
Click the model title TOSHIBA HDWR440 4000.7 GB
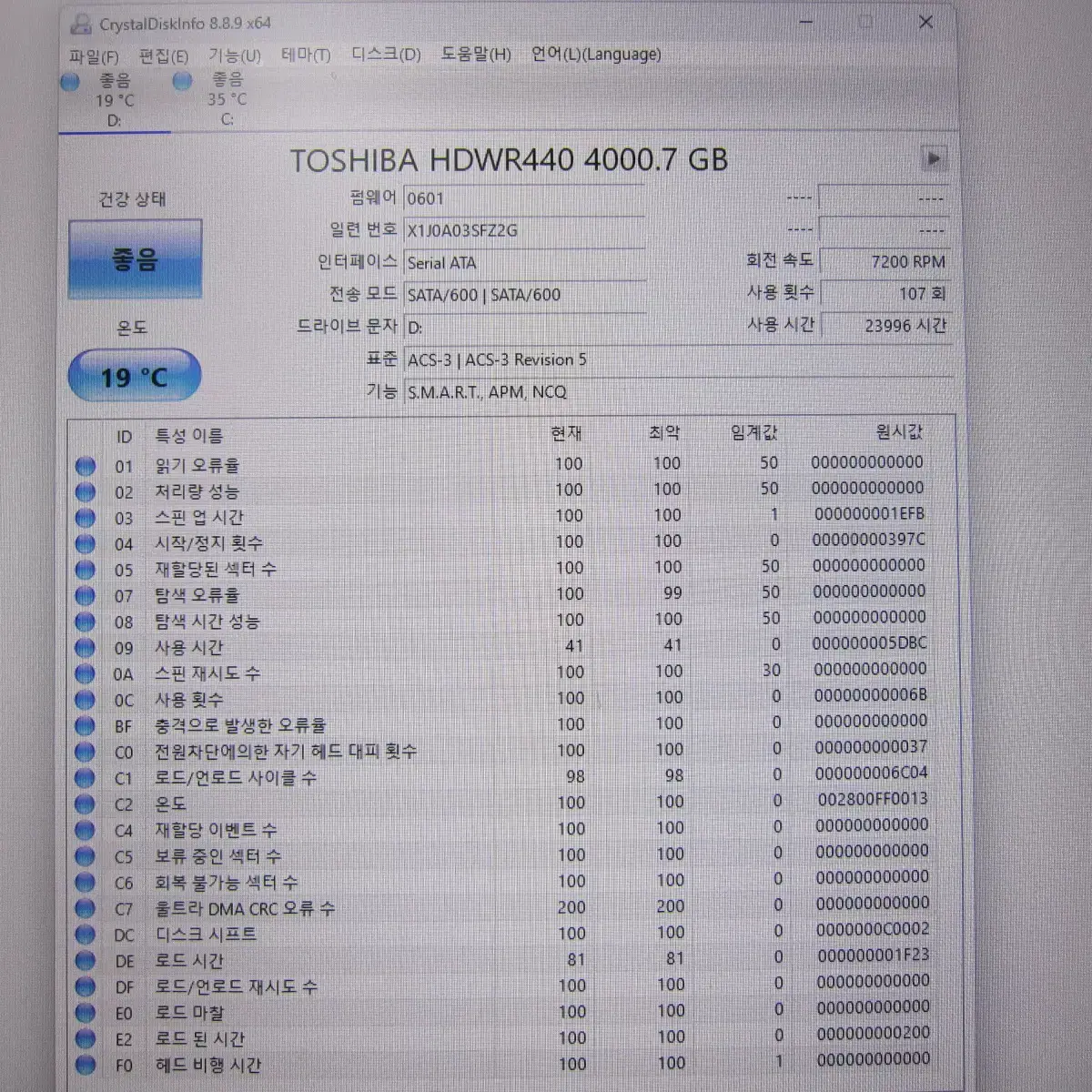[x=509, y=160]
